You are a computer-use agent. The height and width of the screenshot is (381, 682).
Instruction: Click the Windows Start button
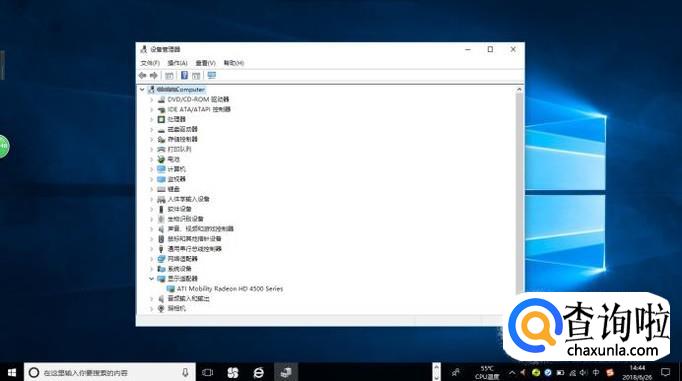point(12,372)
